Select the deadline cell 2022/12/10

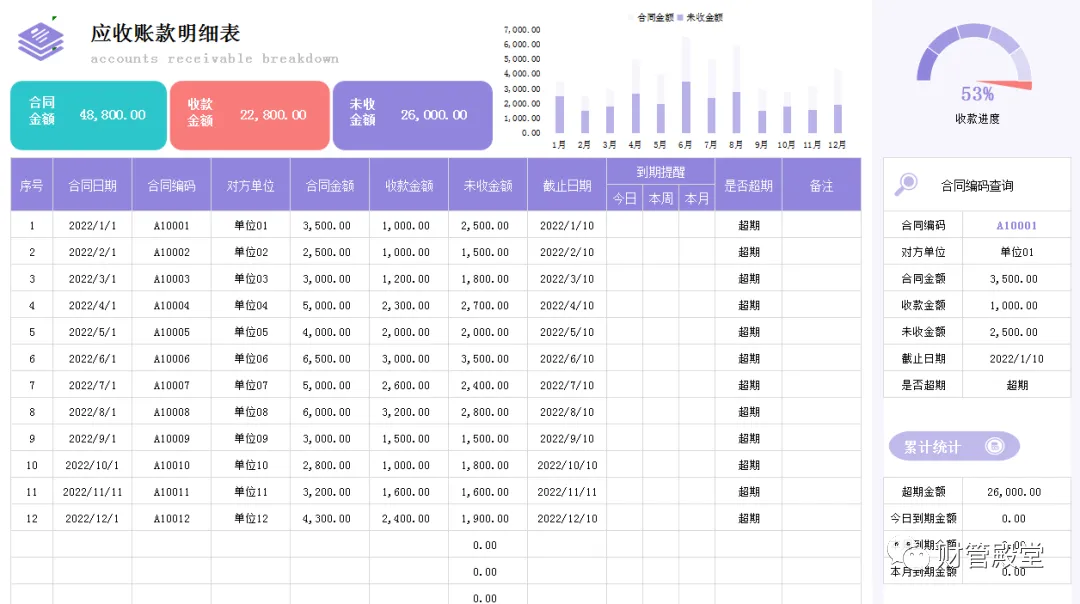point(567,519)
